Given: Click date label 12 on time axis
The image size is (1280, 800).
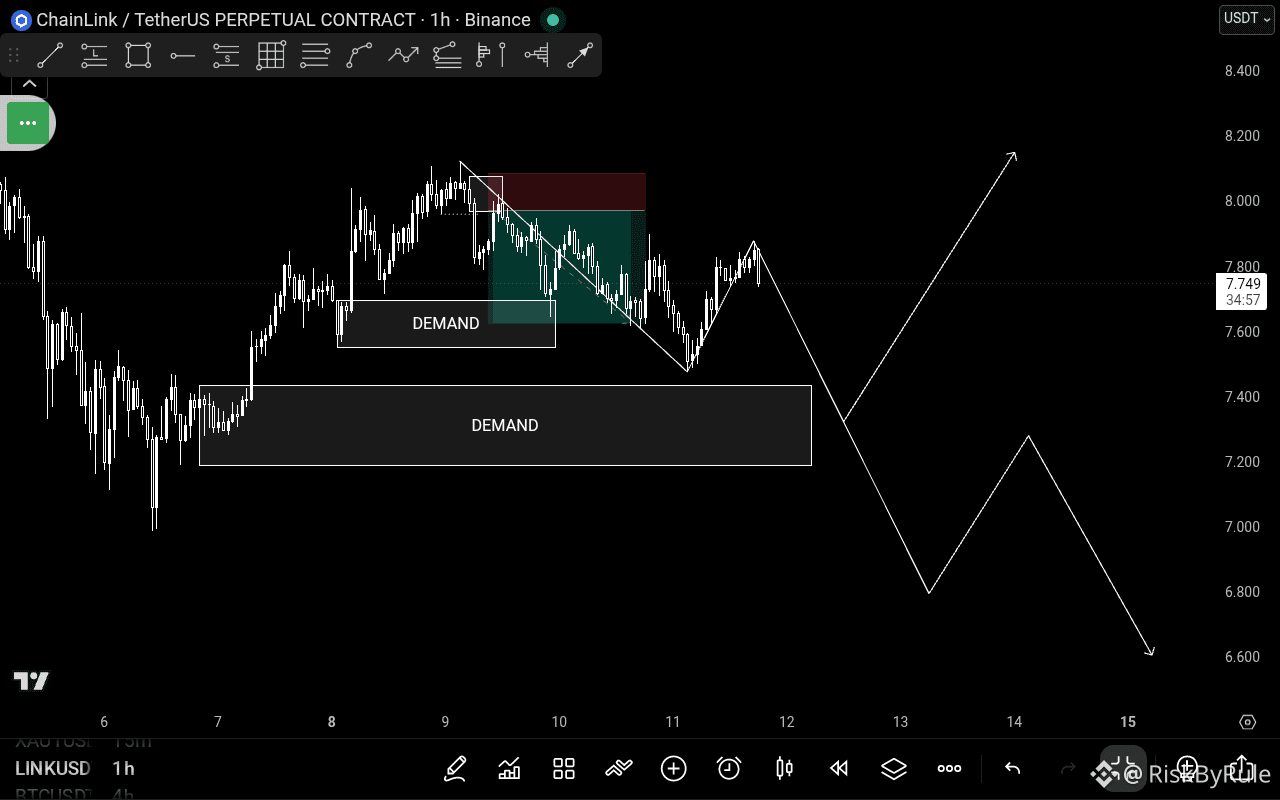Looking at the screenshot, I should (787, 722).
